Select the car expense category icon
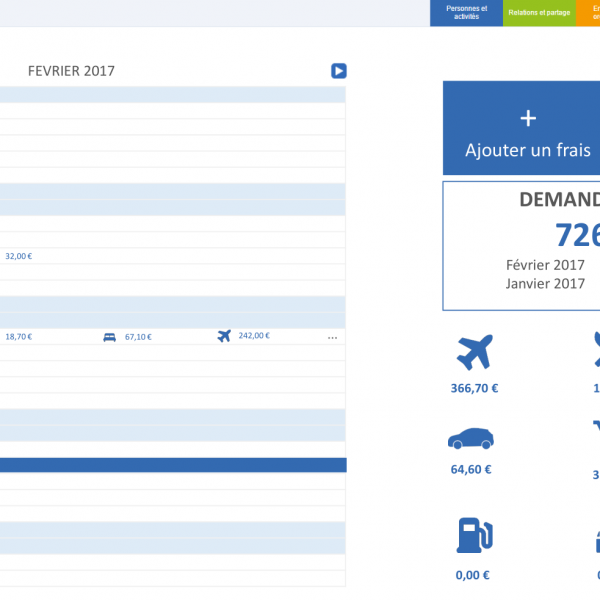This screenshot has width=600, height=600. [x=469, y=438]
